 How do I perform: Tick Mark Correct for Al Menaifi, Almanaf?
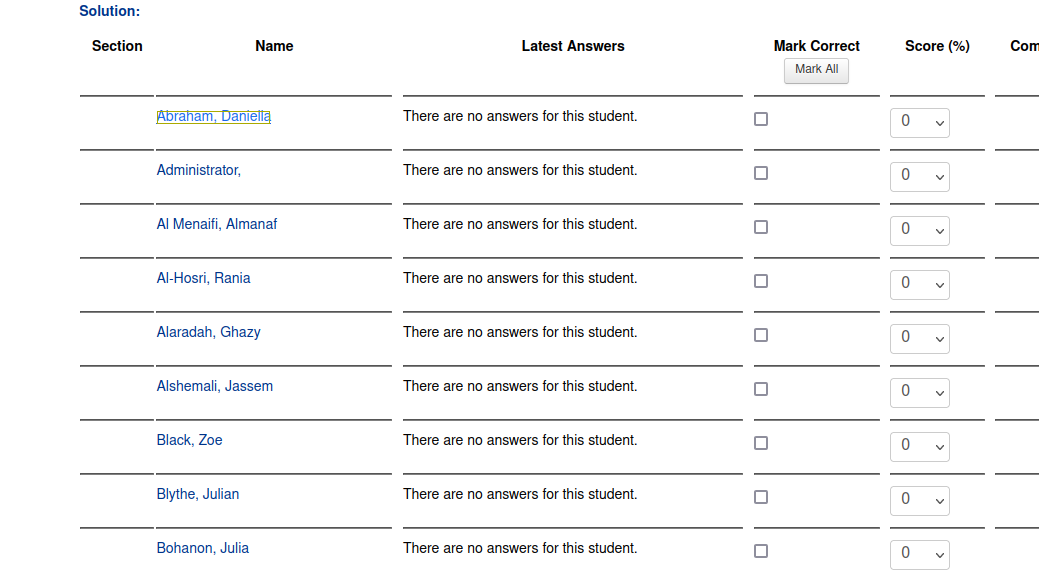pyautogui.click(x=761, y=227)
